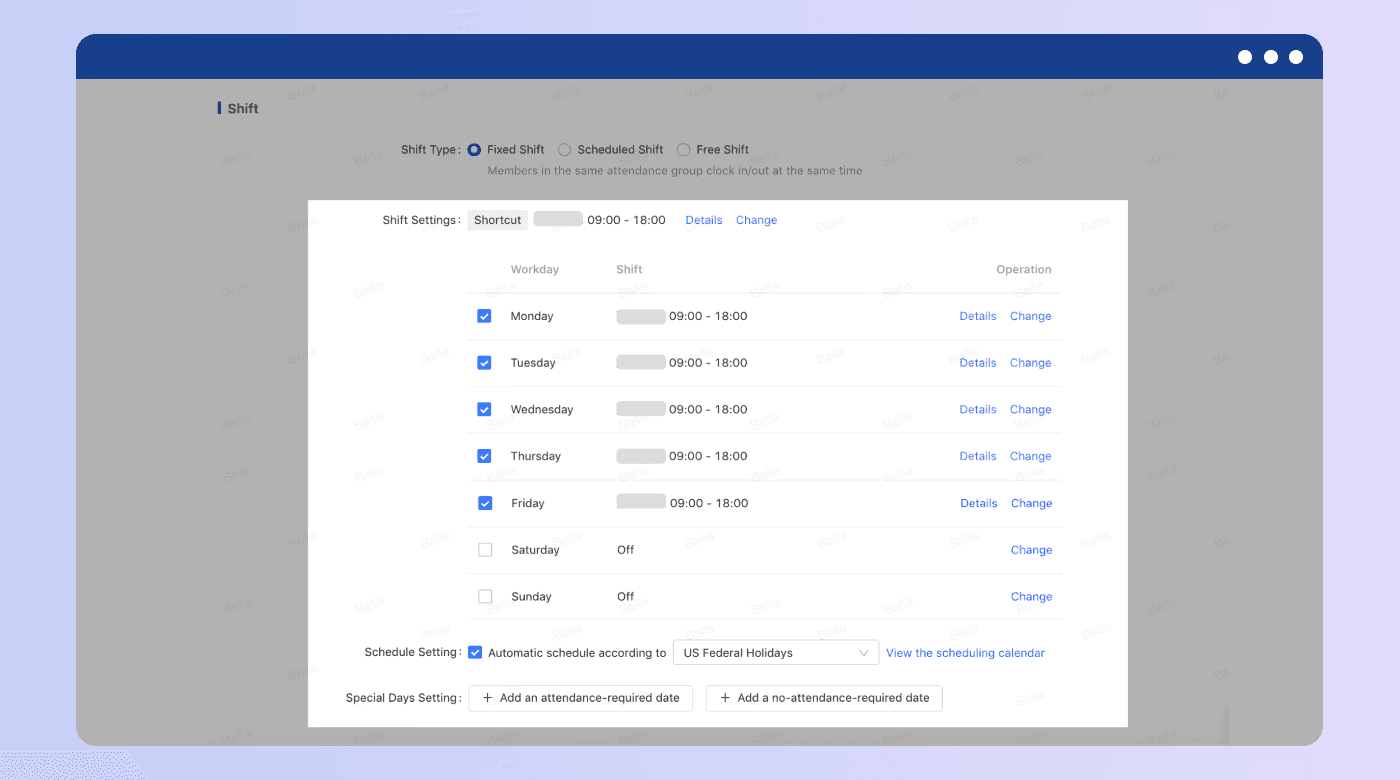Viewport: 1400px width, 780px height.
Task: Click Add a no-attendance-required date button
Action: pos(824,698)
